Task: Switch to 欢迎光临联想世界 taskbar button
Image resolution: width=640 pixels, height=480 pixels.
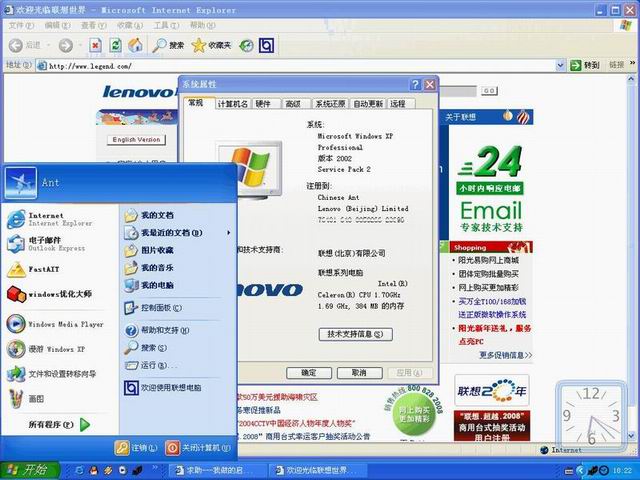Action: point(318,471)
